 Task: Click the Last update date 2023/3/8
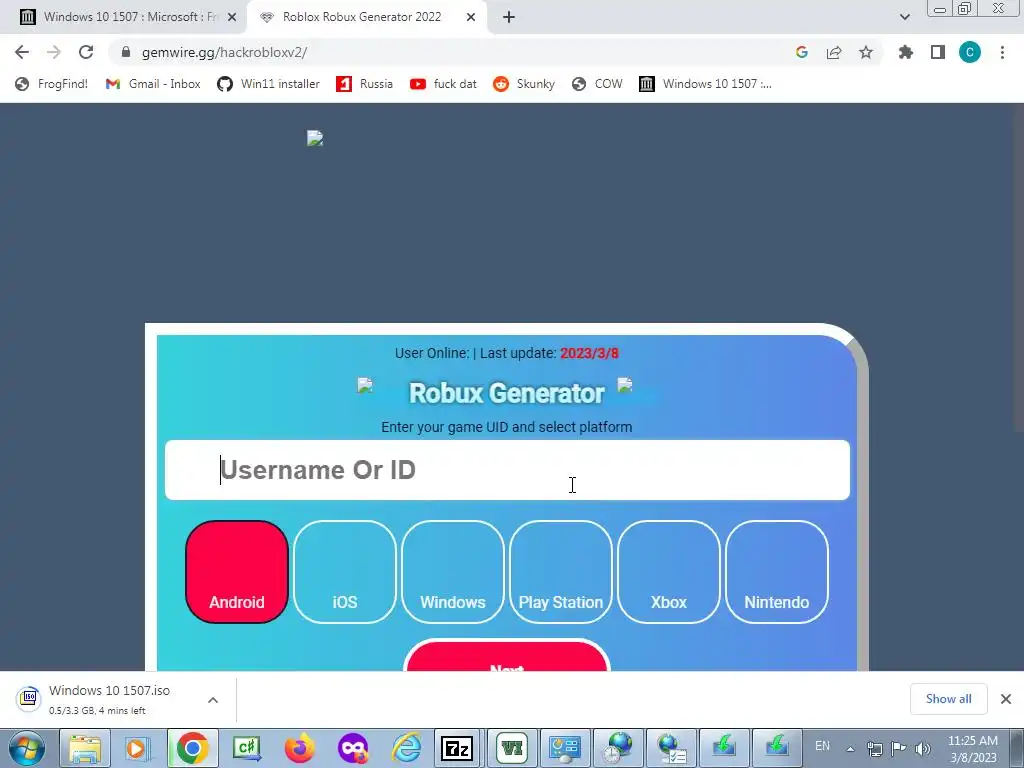point(589,353)
